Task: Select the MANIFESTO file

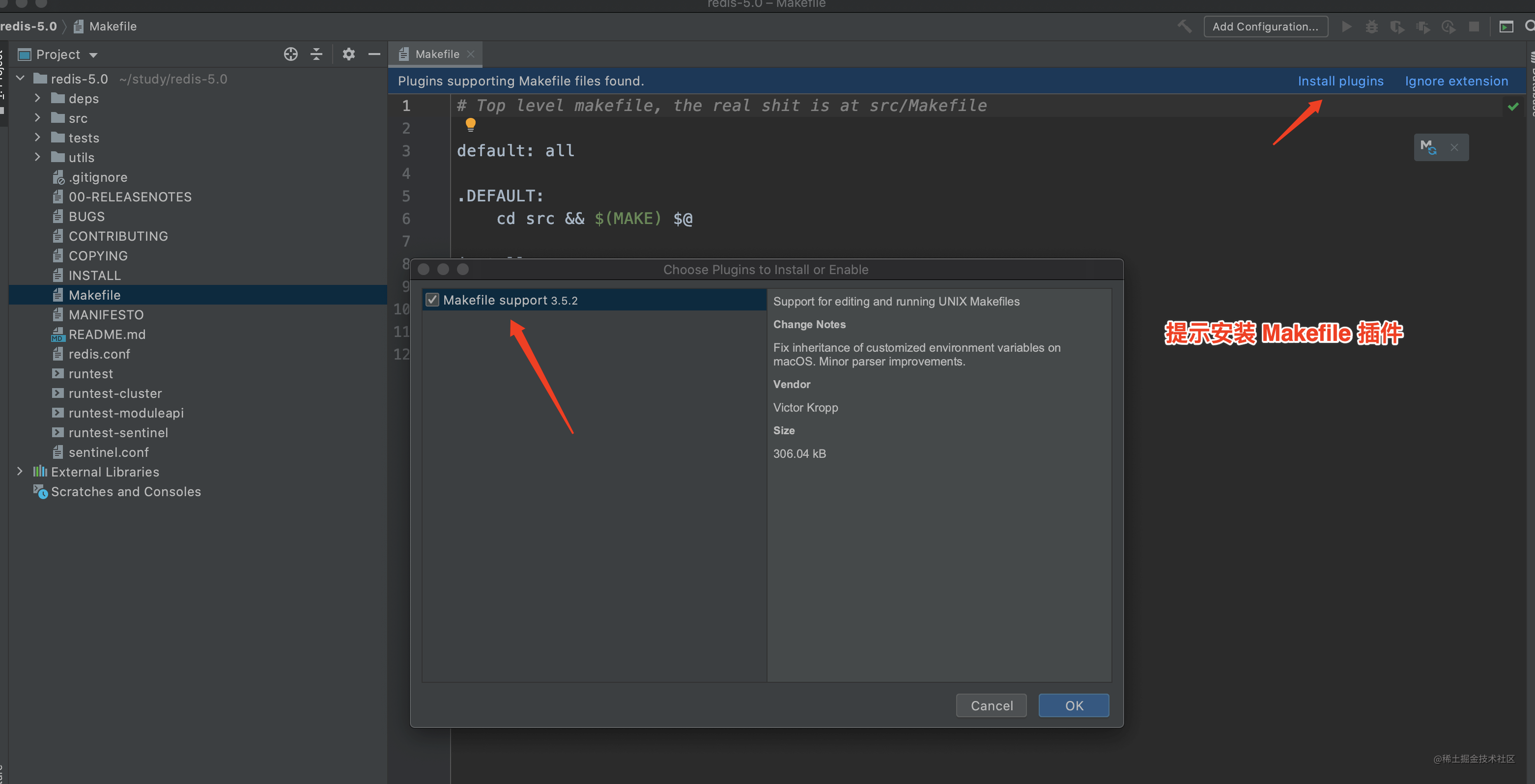Action: (198, 315)
